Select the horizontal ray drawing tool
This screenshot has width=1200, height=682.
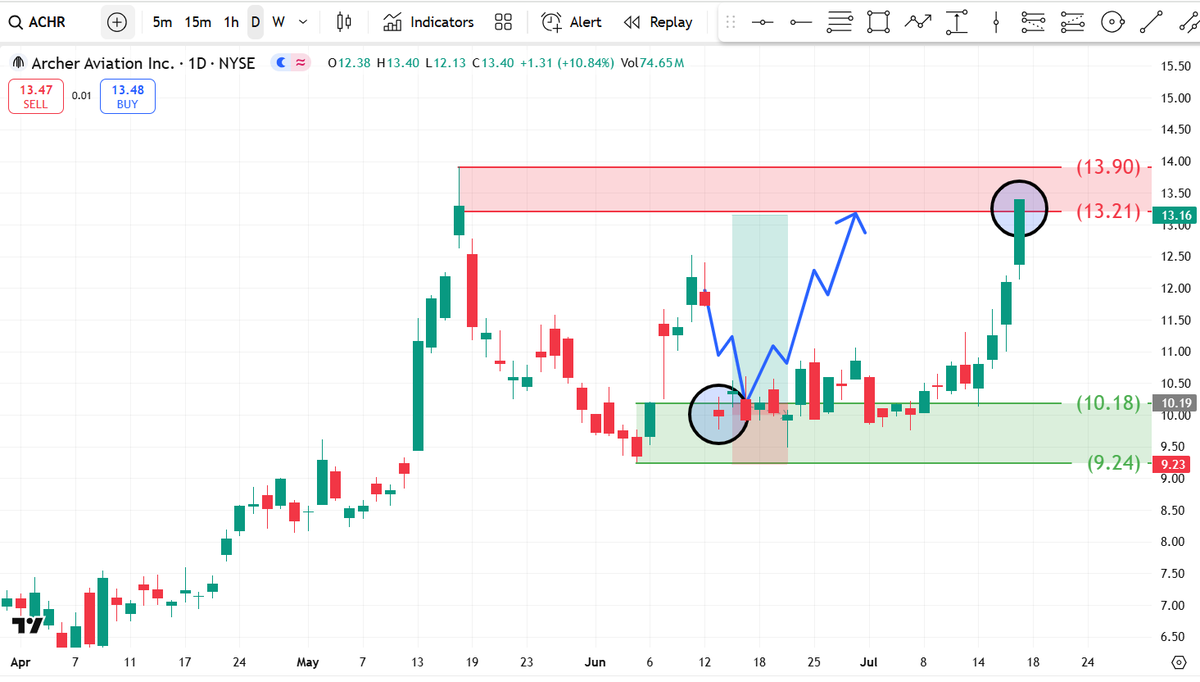(801, 22)
